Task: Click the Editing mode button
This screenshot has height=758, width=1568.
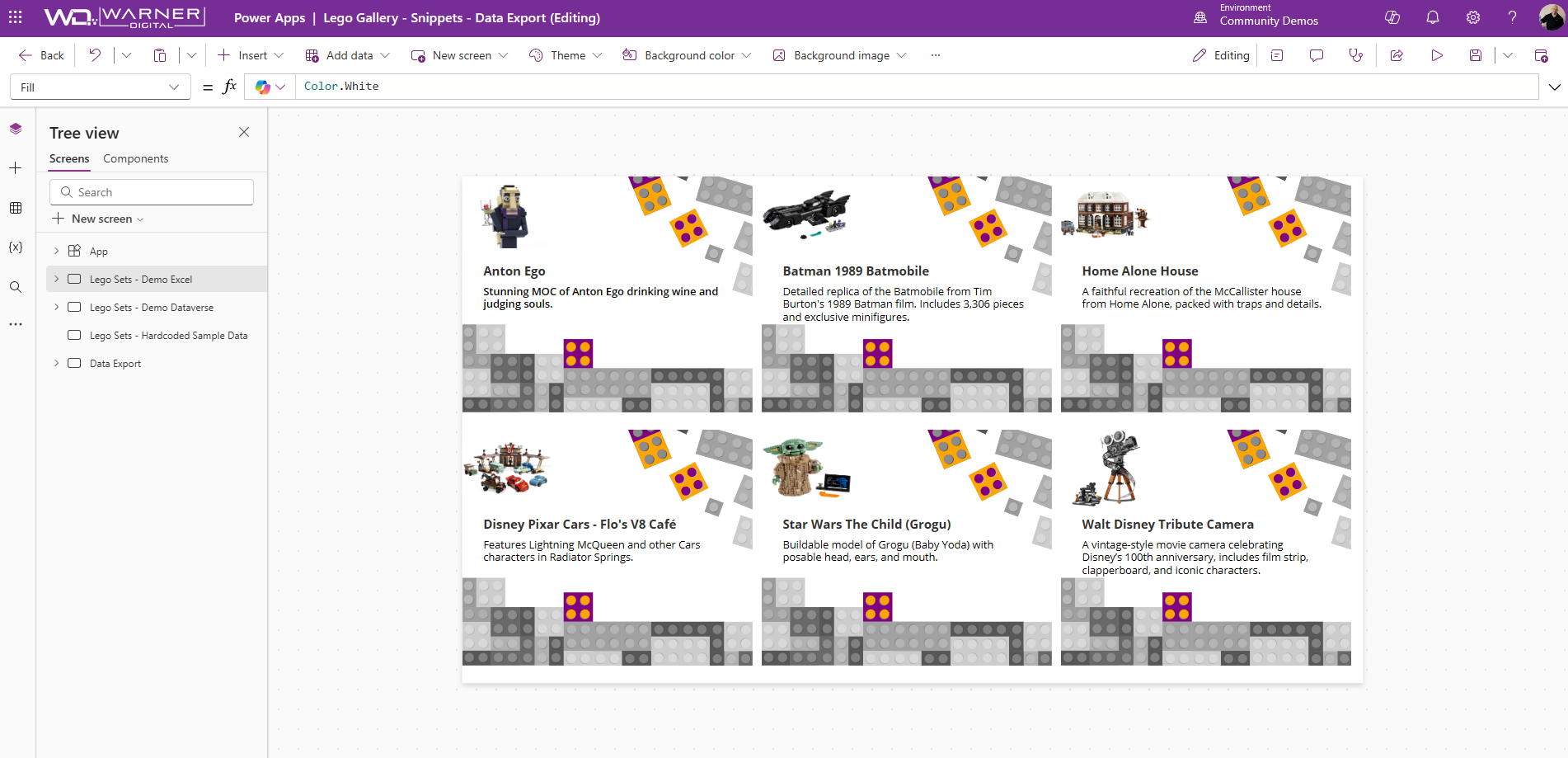Action: click(1221, 55)
